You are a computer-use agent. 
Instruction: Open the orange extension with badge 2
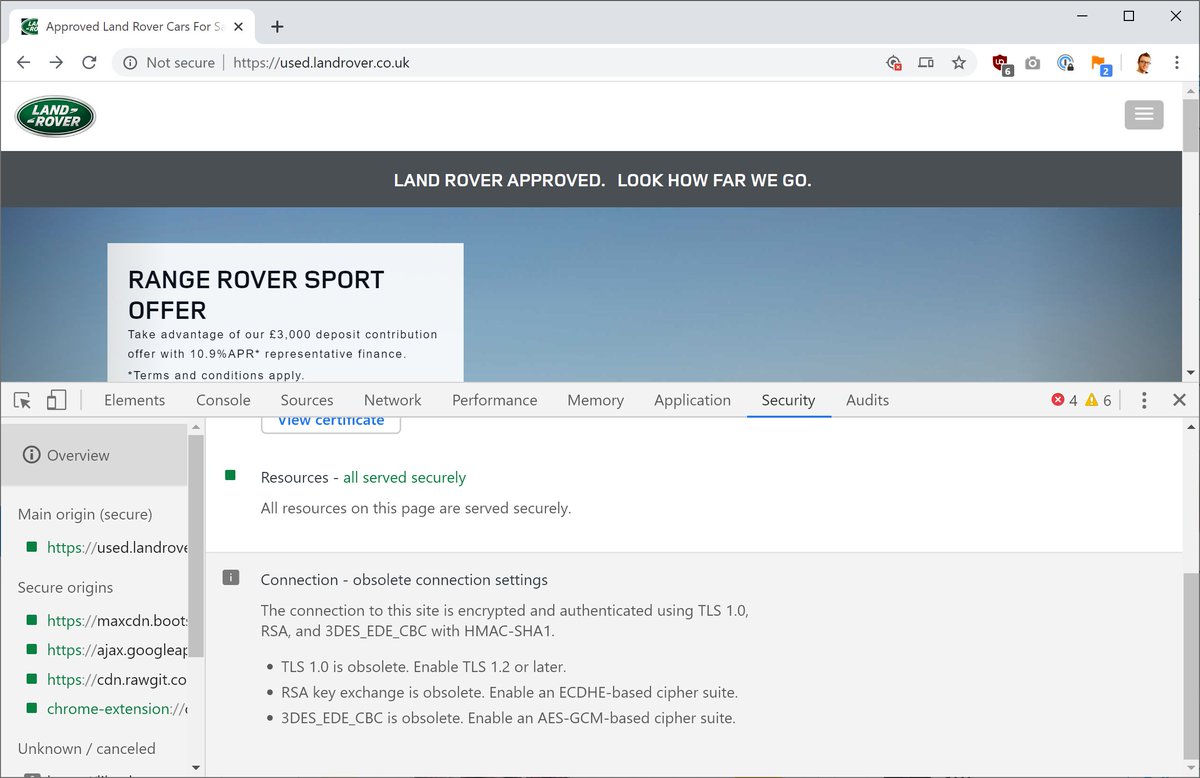tap(1100, 64)
